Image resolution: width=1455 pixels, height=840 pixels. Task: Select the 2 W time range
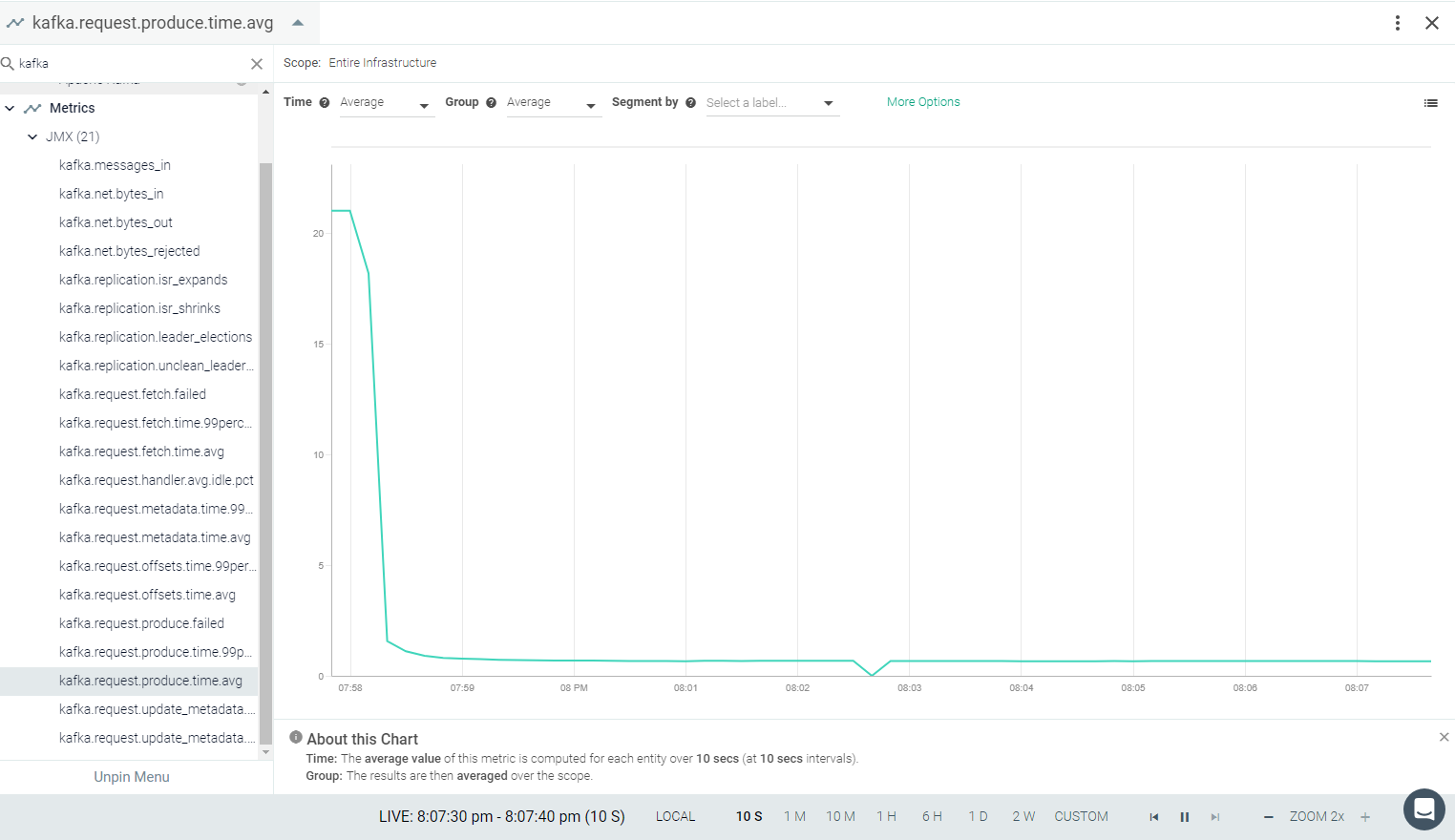click(x=1023, y=816)
